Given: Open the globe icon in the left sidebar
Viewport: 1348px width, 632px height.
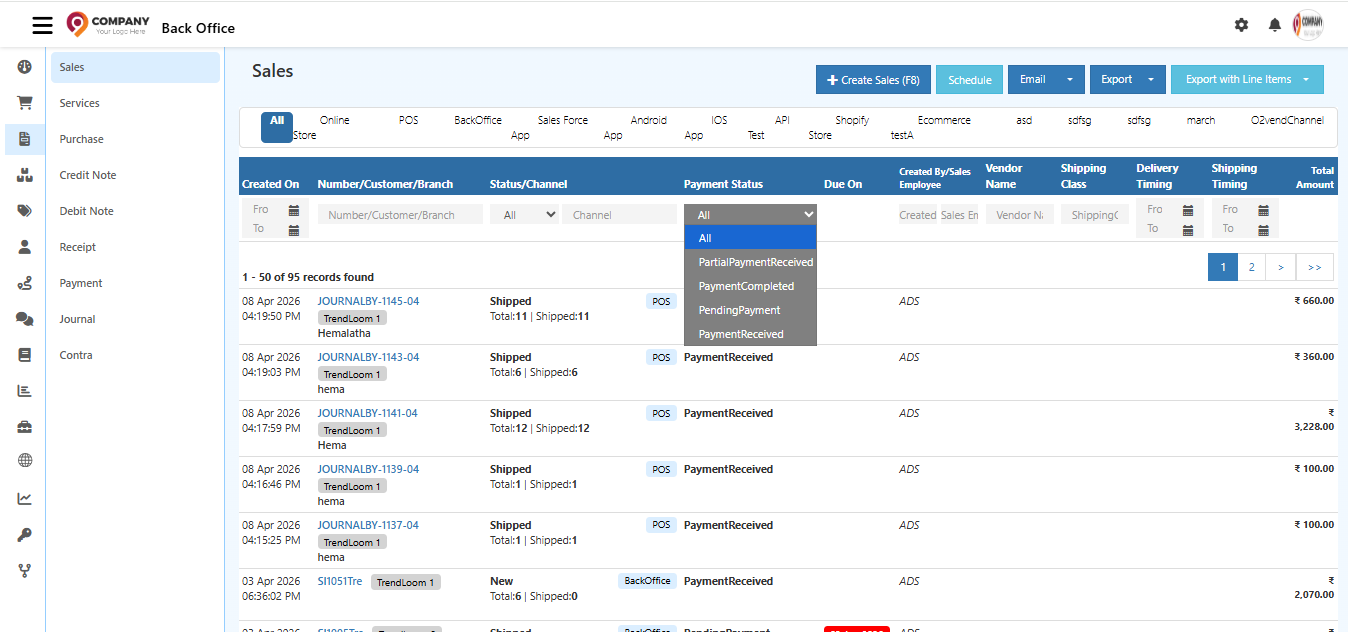Looking at the screenshot, I should (x=23, y=460).
